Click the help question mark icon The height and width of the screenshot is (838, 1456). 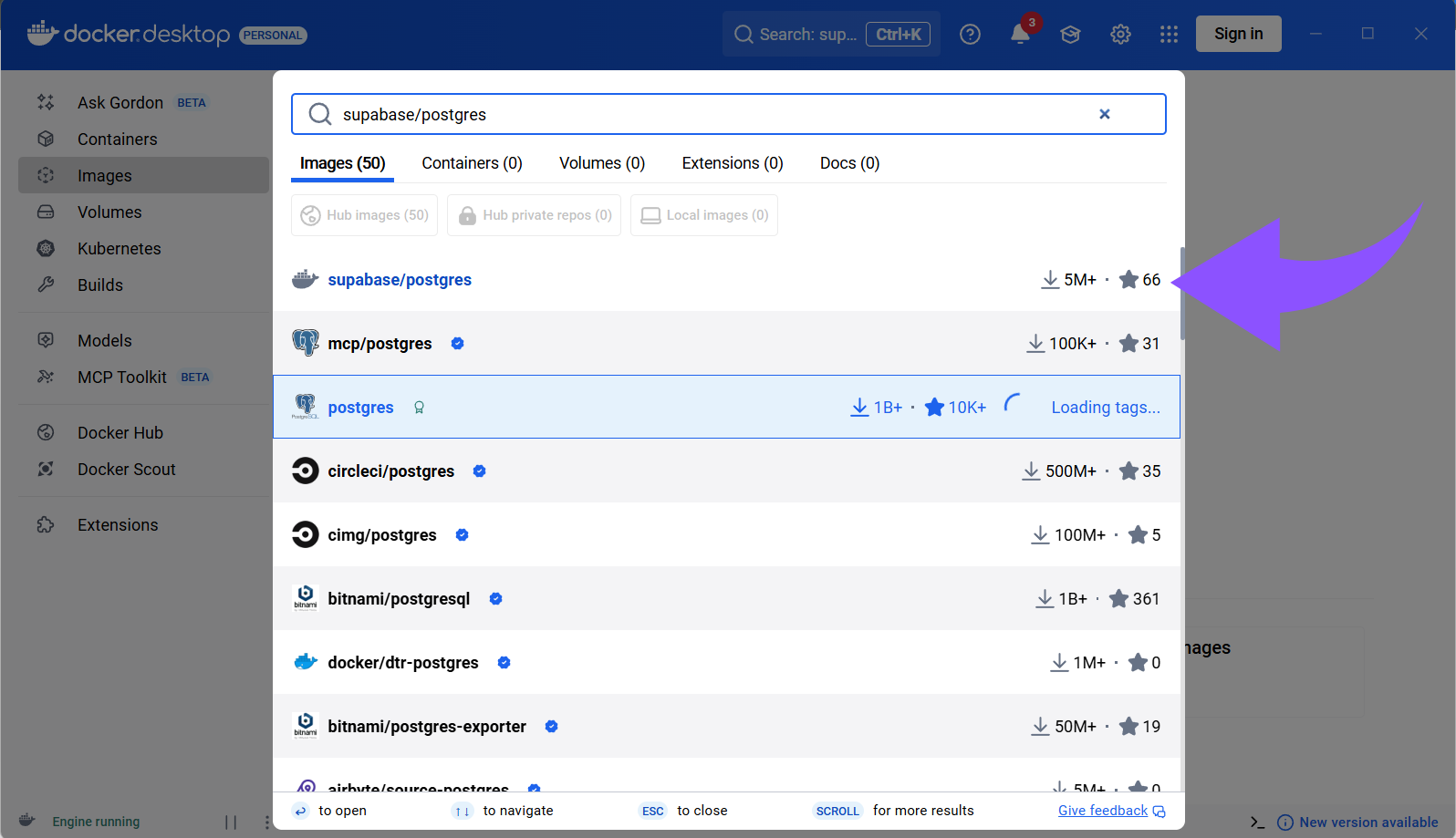click(x=970, y=35)
